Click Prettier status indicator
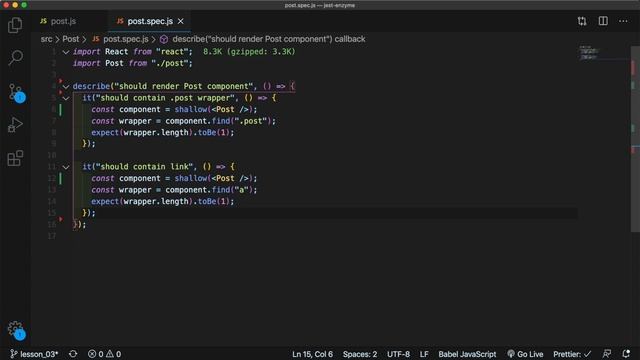Image resolution: width=640 pixels, height=360 pixels. click(571, 354)
